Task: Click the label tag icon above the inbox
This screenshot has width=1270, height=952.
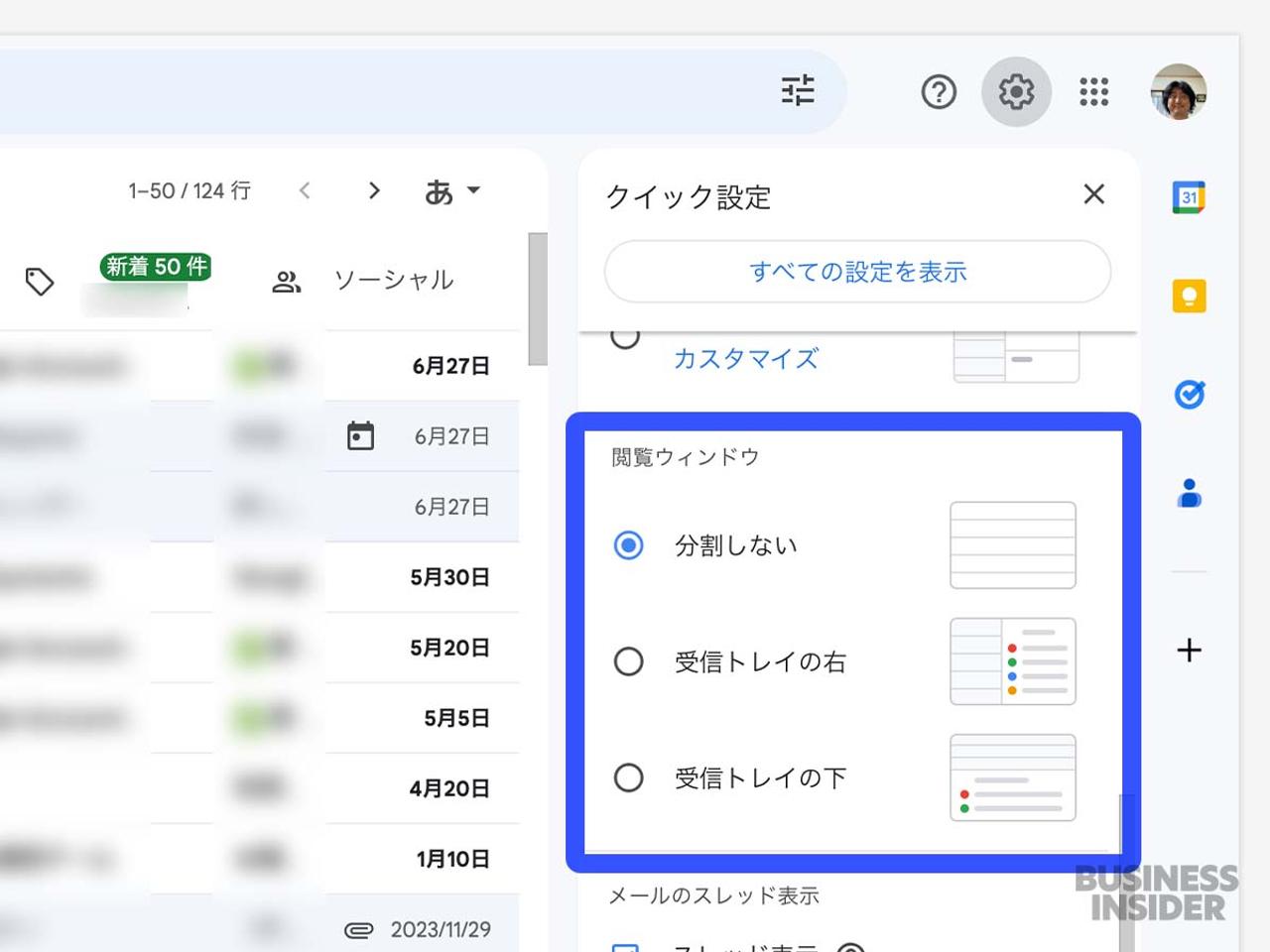Action: [x=40, y=281]
